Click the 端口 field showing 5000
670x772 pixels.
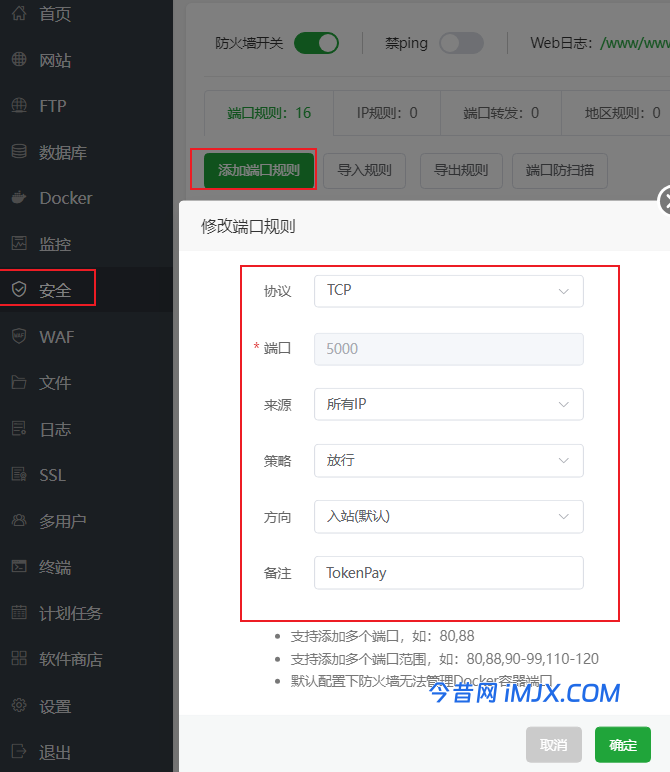click(448, 349)
